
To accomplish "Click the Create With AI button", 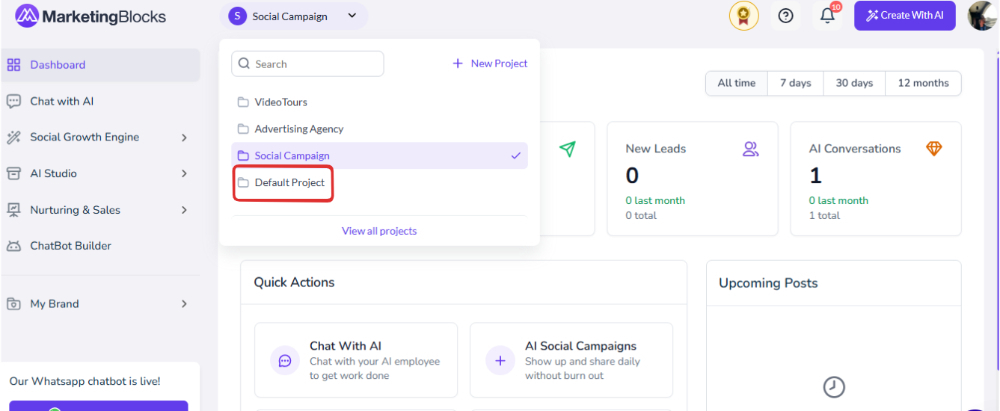I will pos(904,16).
